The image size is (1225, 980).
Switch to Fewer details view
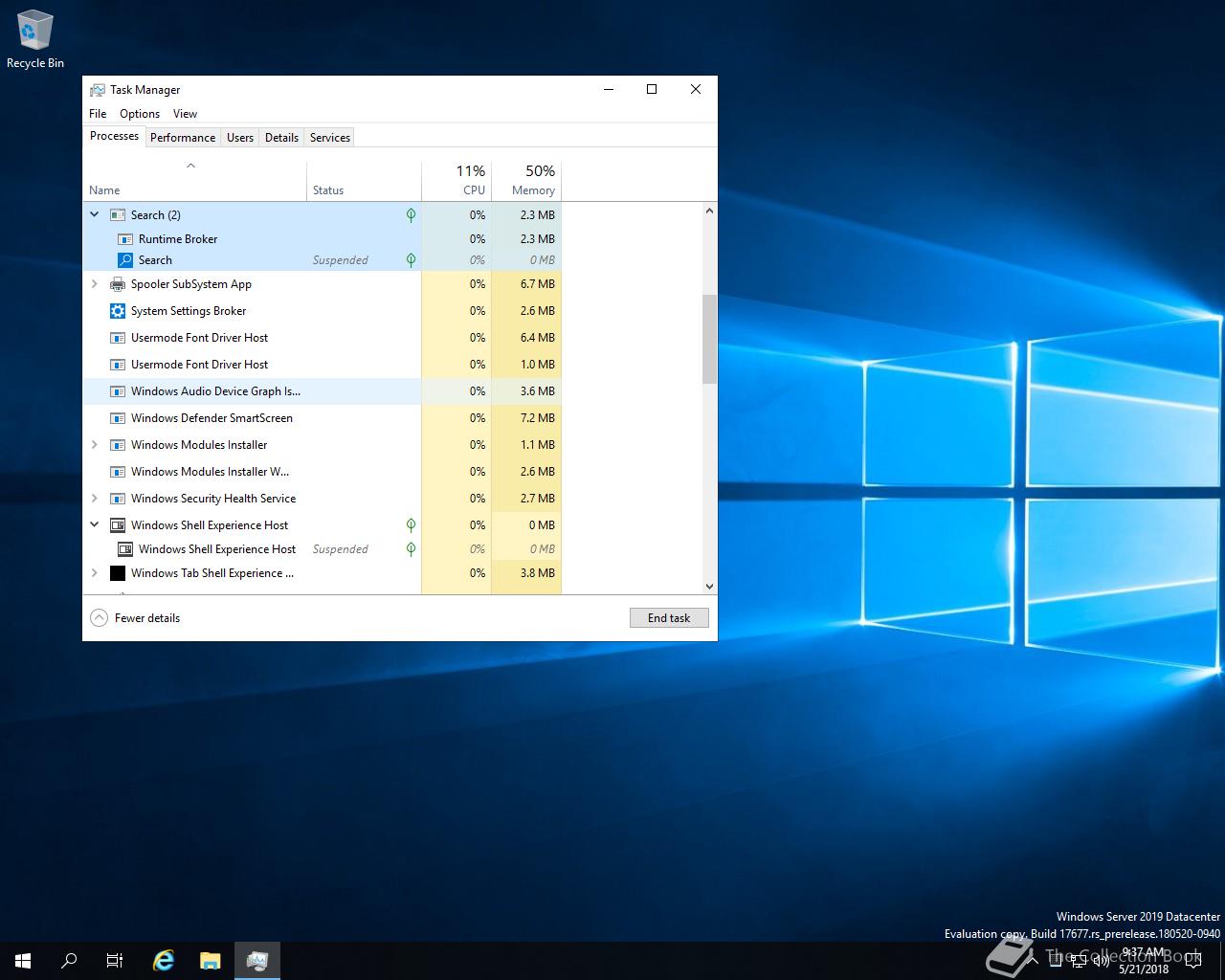pos(135,618)
